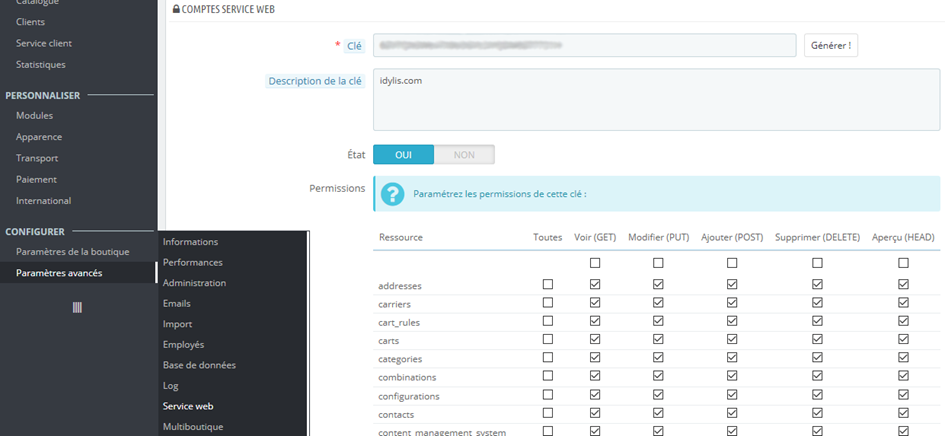Image resolution: width=945 pixels, height=436 pixels.
Task: Open Modules in the Personnaliser section
Action: [34, 116]
